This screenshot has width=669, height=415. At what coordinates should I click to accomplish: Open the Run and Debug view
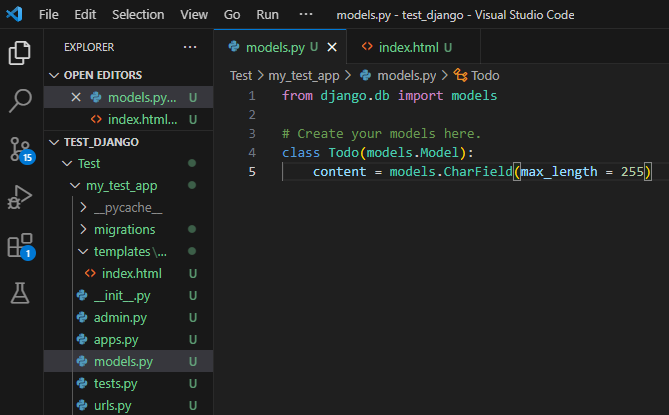20,197
